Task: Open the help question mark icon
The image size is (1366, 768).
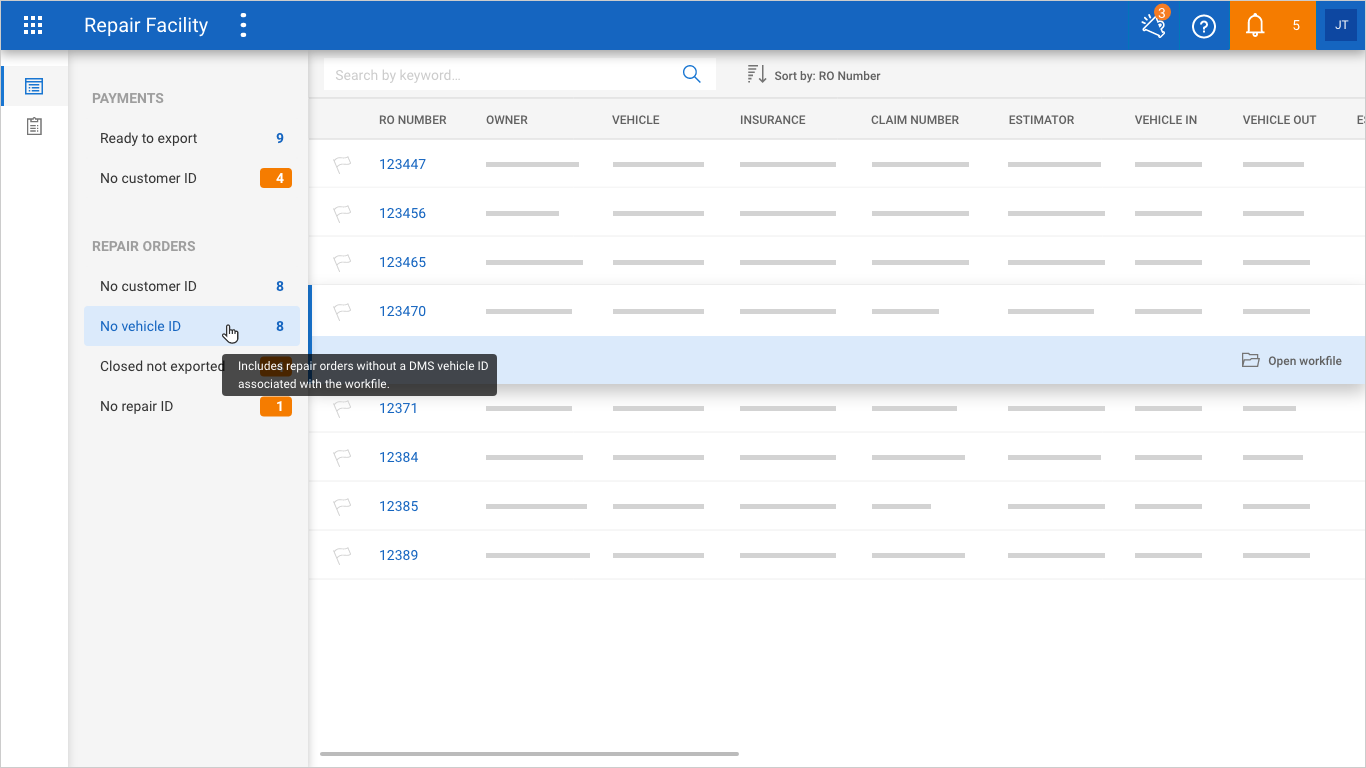Action: pyautogui.click(x=1204, y=26)
